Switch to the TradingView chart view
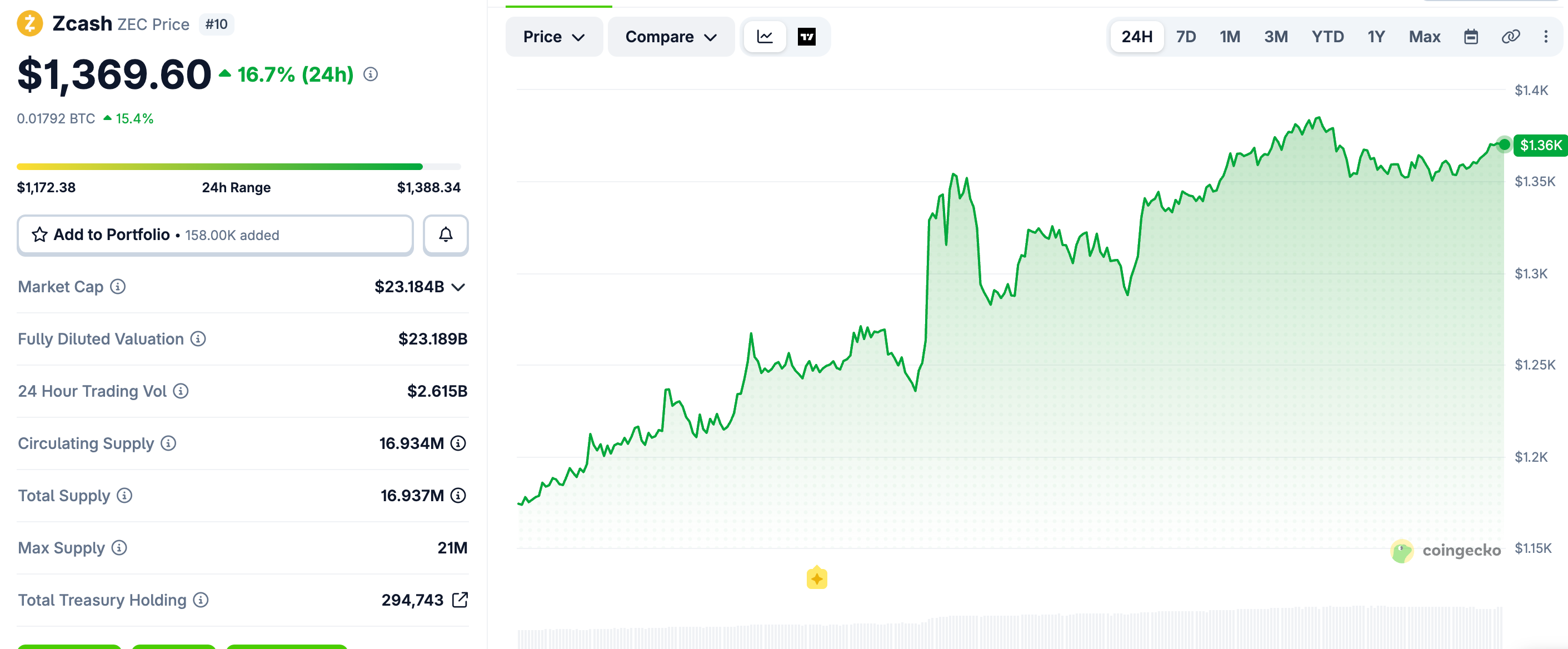The height and width of the screenshot is (649, 1568). 807,37
